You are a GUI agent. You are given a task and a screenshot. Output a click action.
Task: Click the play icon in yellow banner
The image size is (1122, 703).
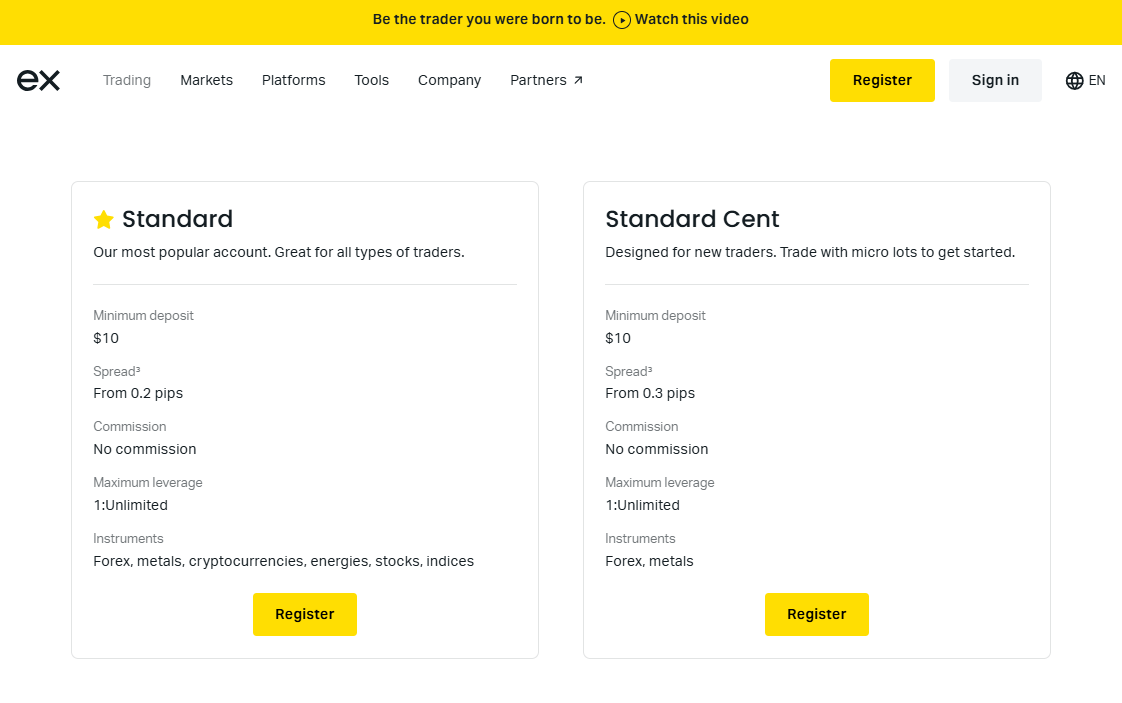(x=622, y=20)
